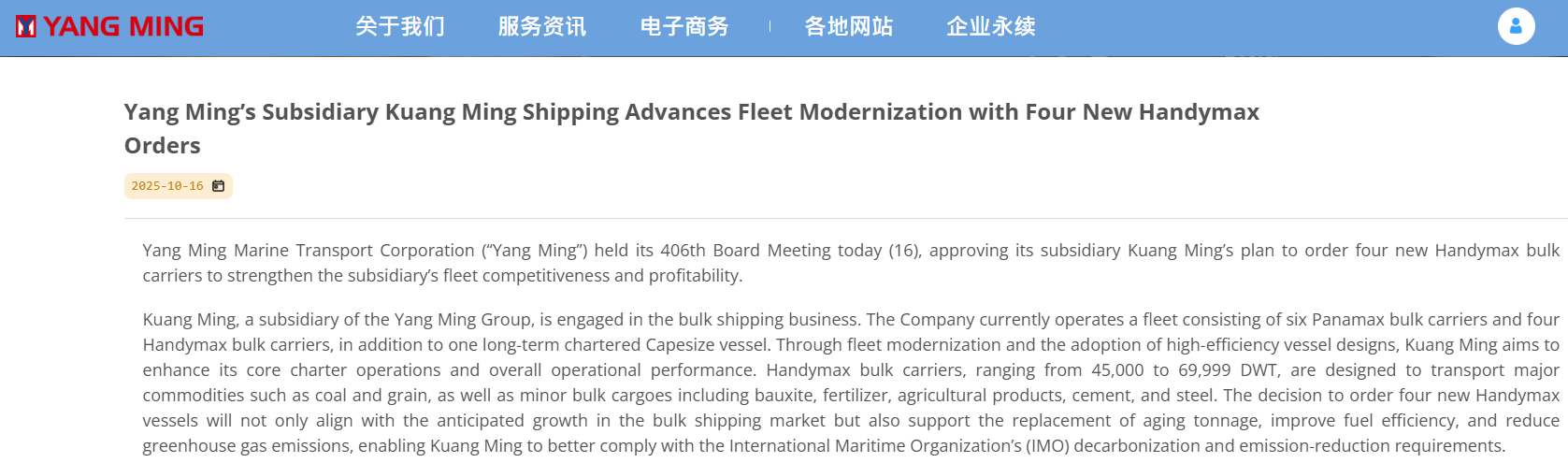Click the red Yang Ming logo emblem
Viewport: 1568px width, 463px height.
[26, 26]
